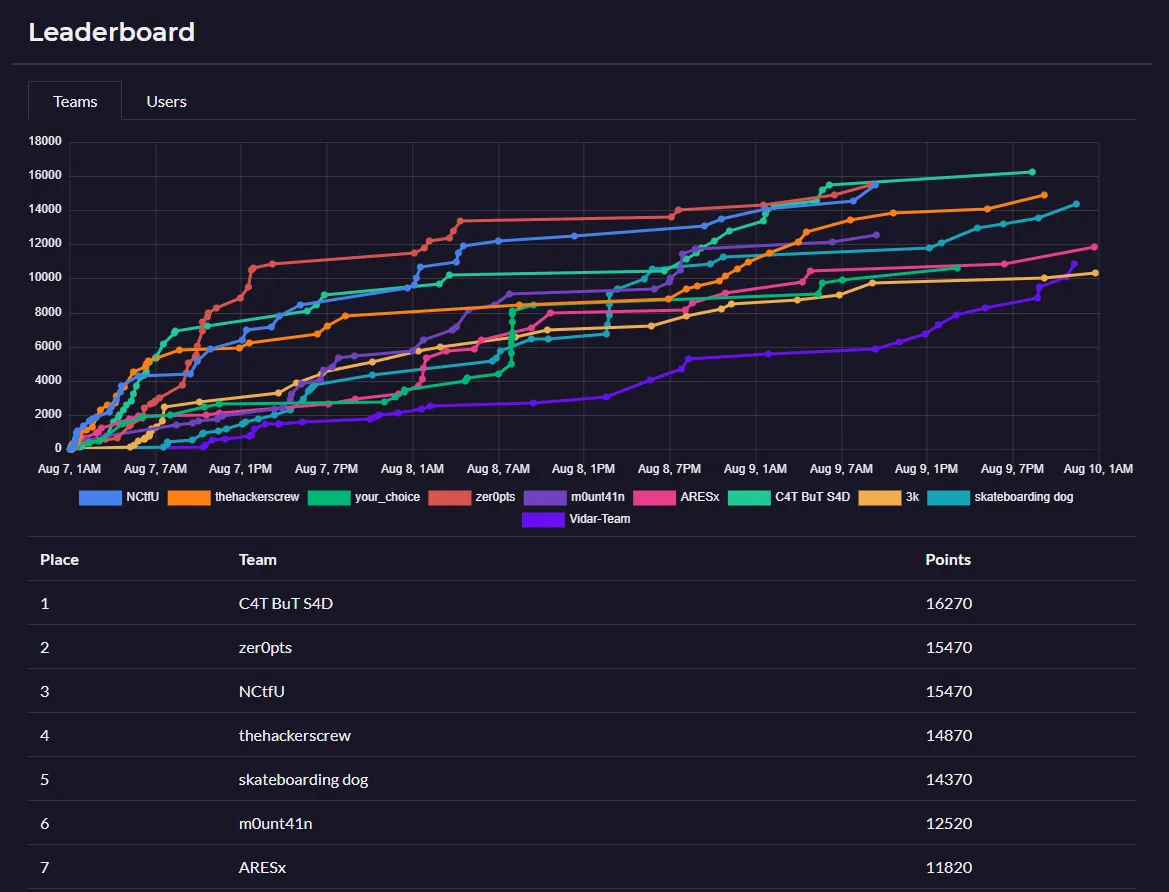
Task: Click the final data point of C4T BuT S4D line
Action: pos(1032,172)
